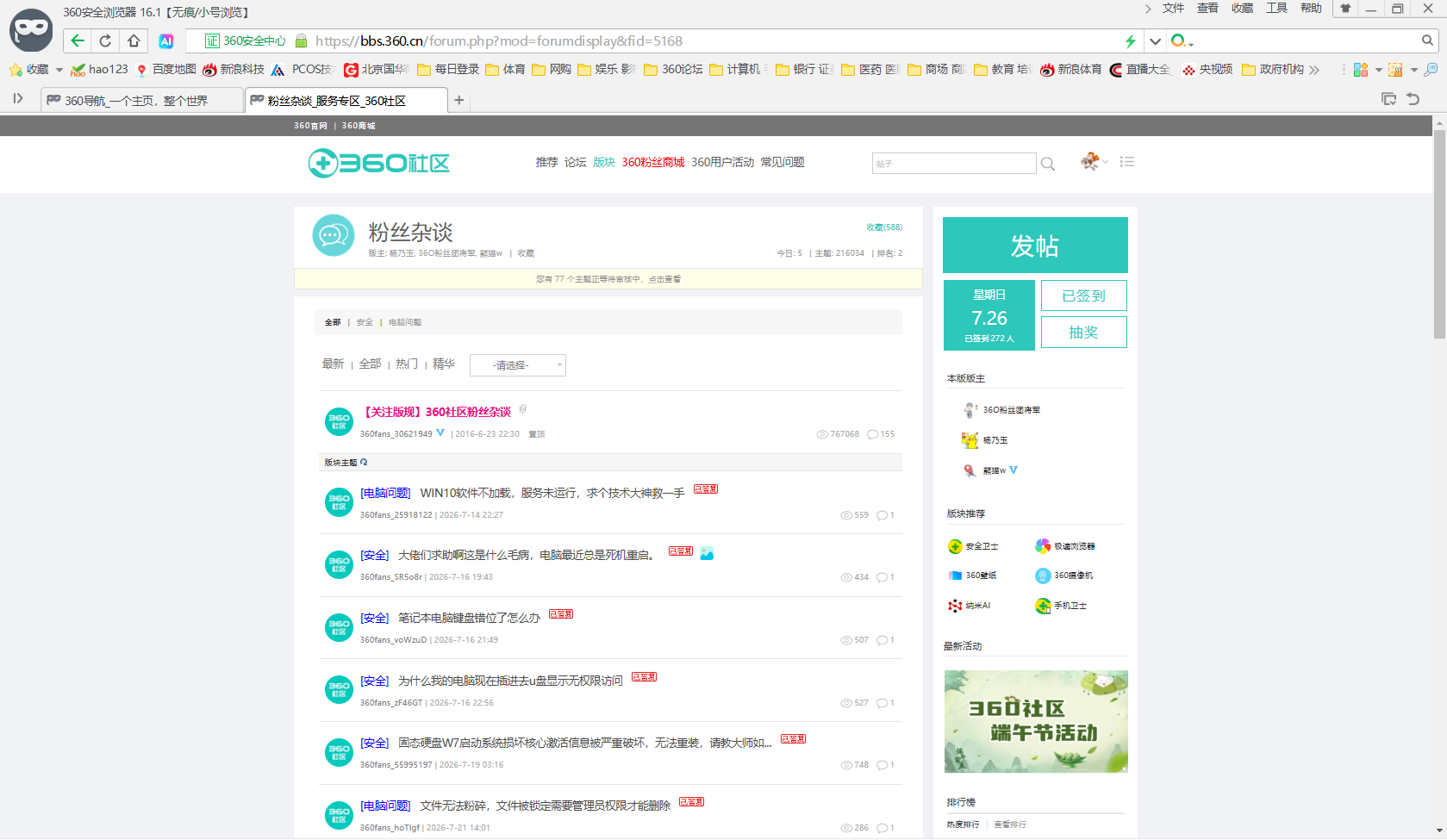
Task: Click the browser address bar URL
Action: [x=499, y=40]
